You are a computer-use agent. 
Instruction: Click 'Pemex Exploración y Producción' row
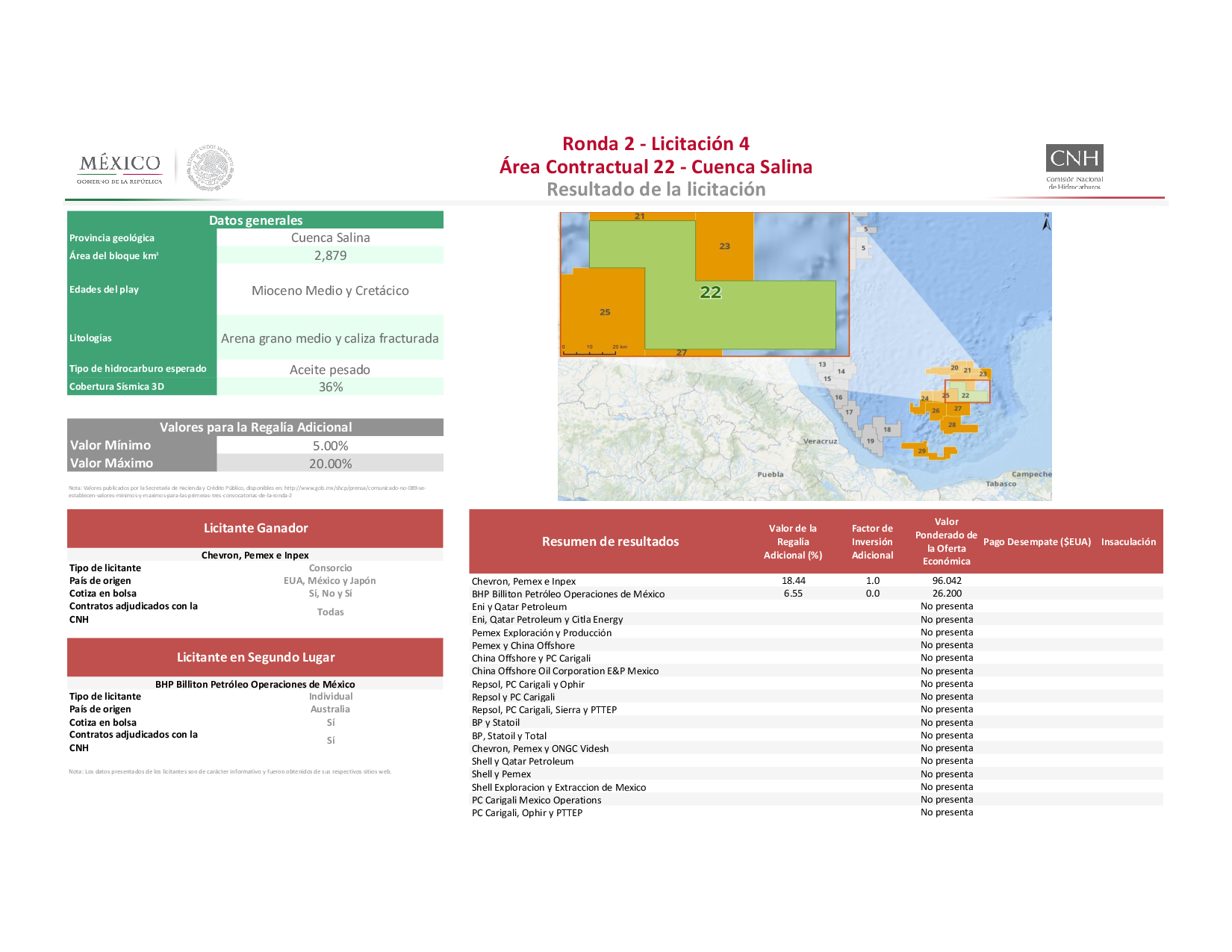816,632
